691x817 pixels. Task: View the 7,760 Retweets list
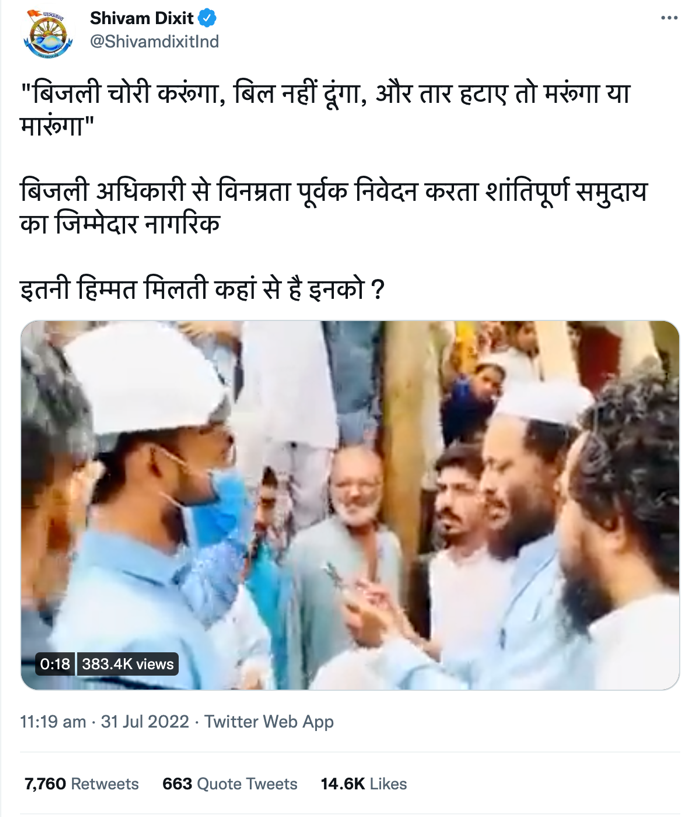click(82, 784)
